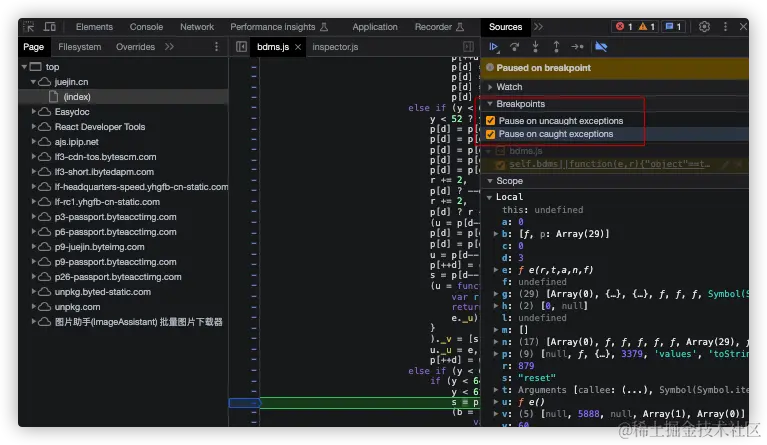This screenshot has width=767, height=445.
Task: Expand unpkg.byted-static.com domain
Action: (33, 292)
